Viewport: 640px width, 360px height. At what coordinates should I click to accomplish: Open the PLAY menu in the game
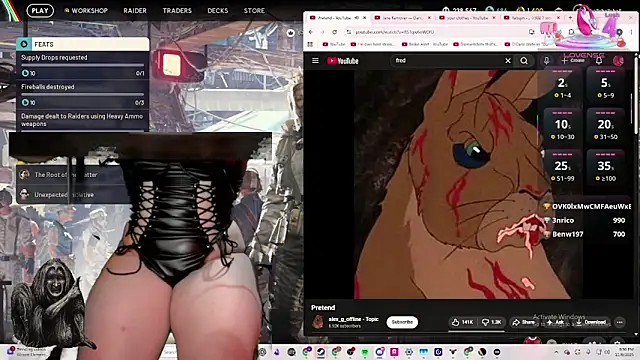[x=40, y=11]
